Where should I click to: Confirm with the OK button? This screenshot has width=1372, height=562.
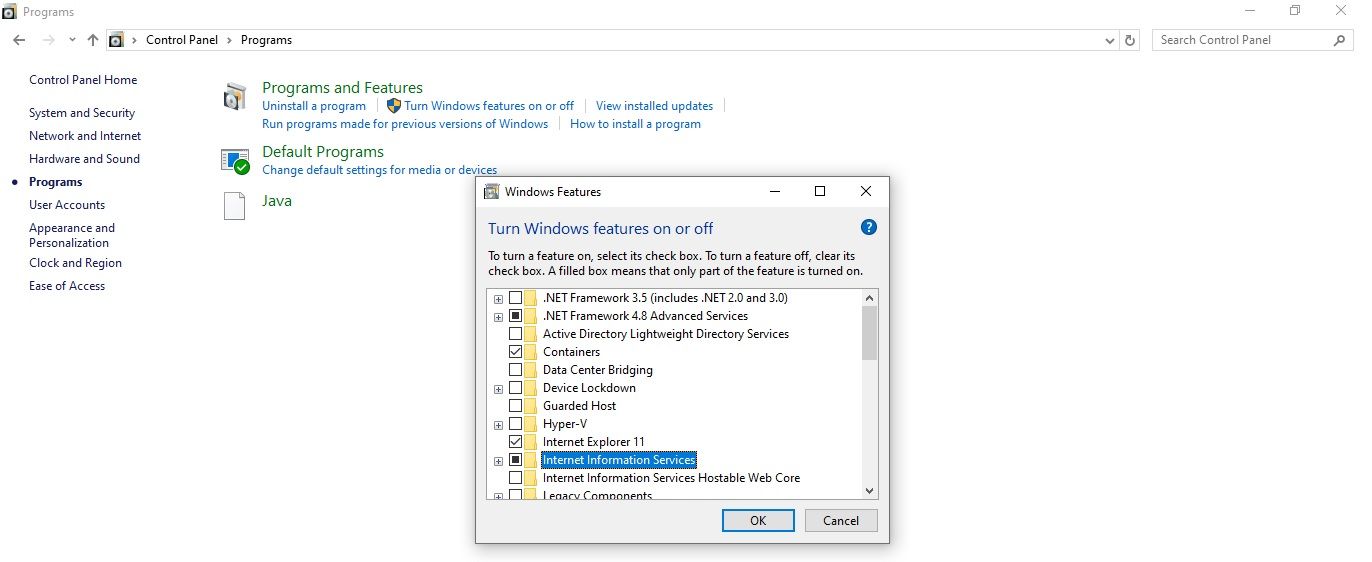[x=758, y=520]
